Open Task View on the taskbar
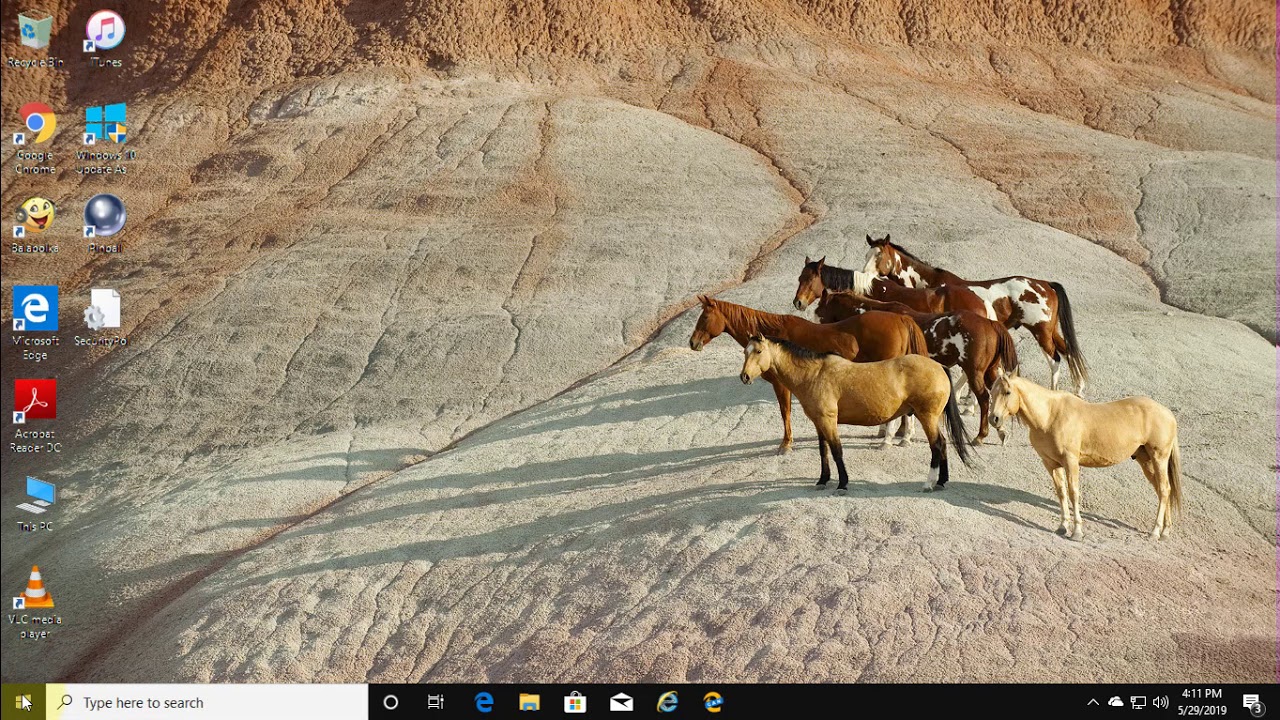The image size is (1280, 720). click(x=436, y=702)
